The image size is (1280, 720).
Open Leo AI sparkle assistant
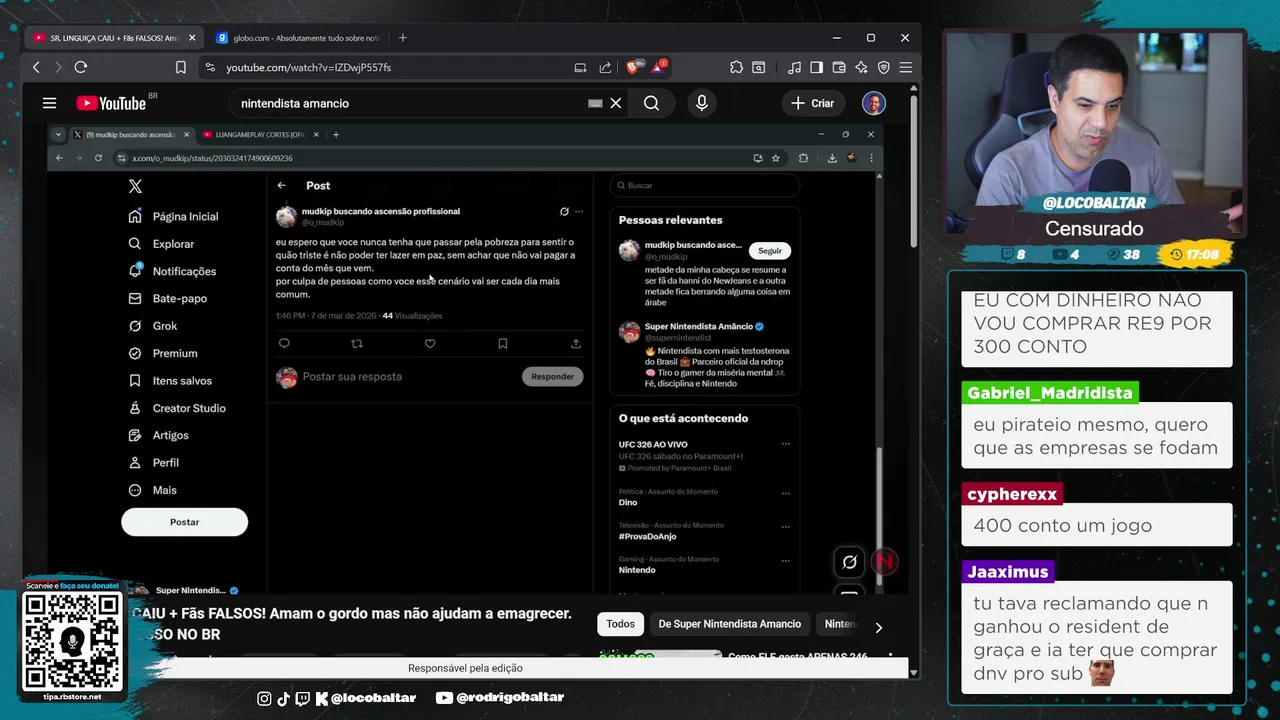coord(861,67)
